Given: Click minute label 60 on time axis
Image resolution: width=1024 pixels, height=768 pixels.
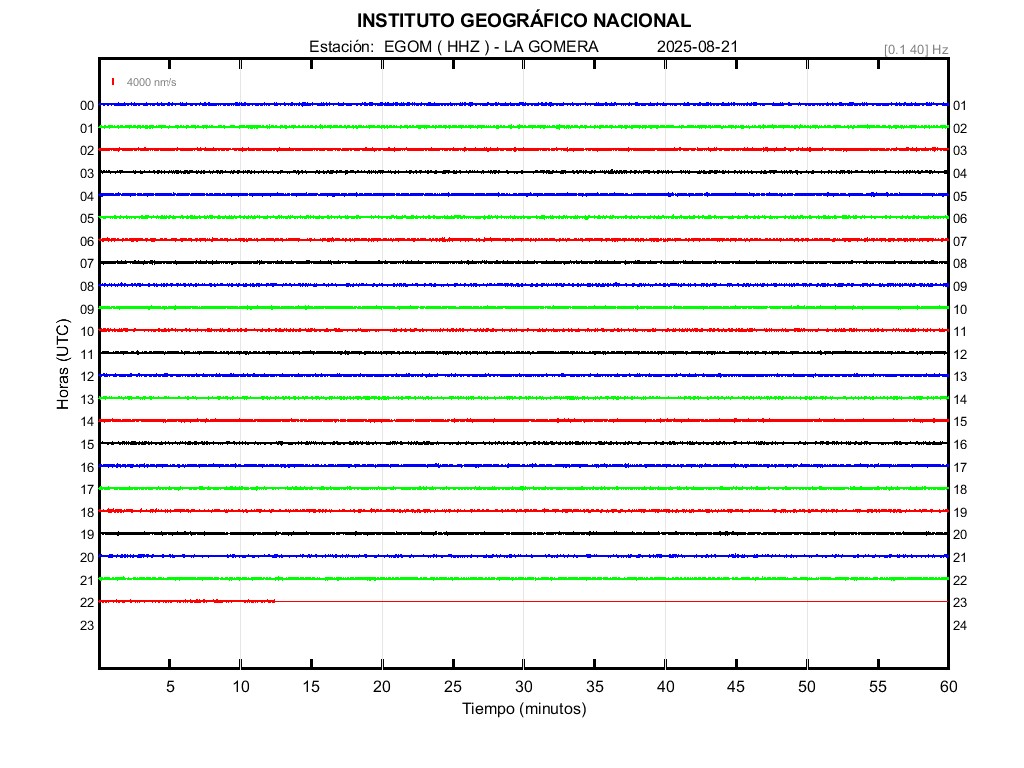Looking at the screenshot, I should pyautogui.click(x=948, y=686).
